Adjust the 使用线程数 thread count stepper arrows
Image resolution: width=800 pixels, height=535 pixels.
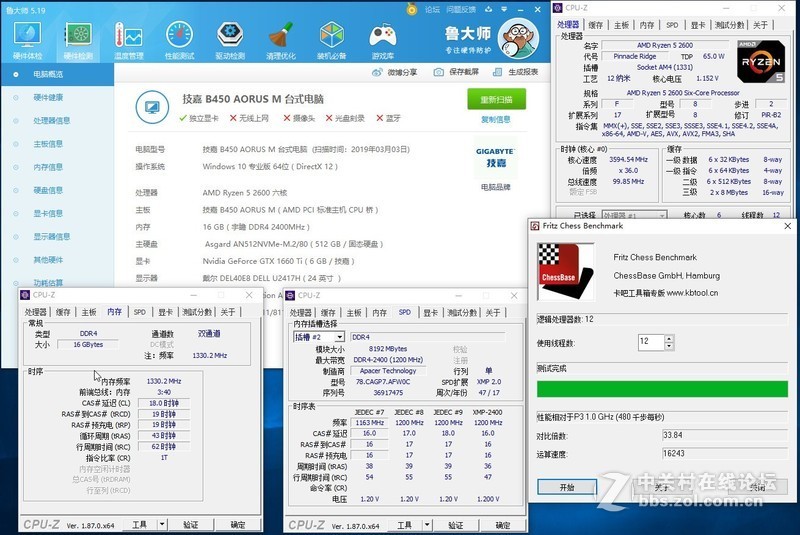tap(669, 342)
